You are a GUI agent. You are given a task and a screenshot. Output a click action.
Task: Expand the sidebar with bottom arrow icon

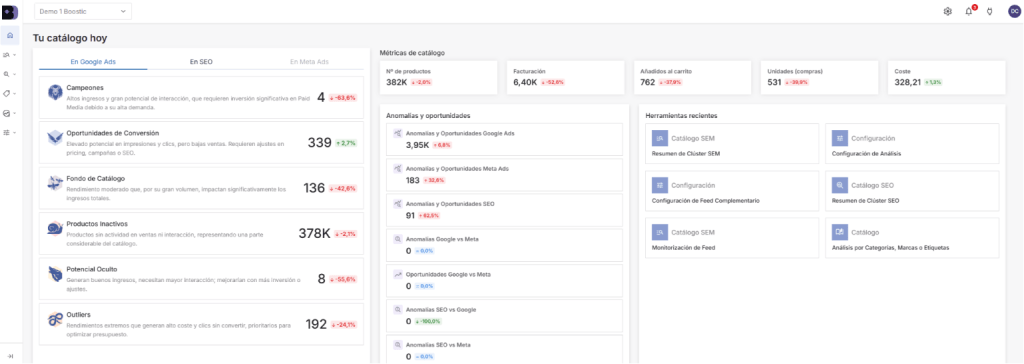click(10, 355)
